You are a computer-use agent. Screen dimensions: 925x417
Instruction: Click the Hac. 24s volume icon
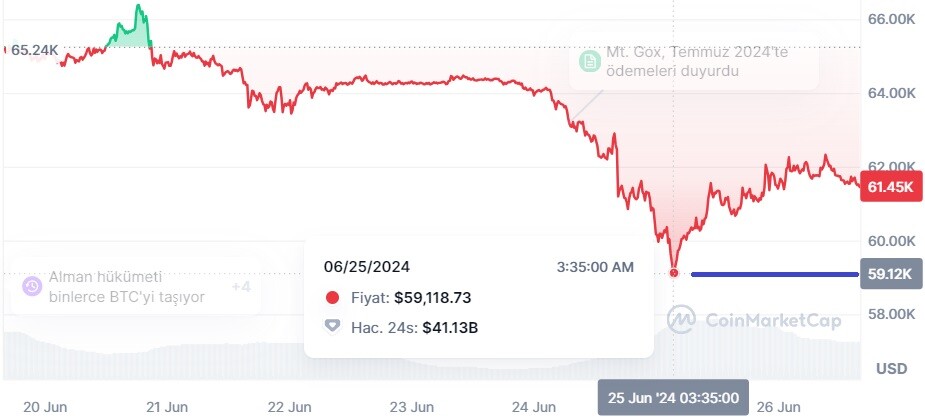click(x=333, y=326)
